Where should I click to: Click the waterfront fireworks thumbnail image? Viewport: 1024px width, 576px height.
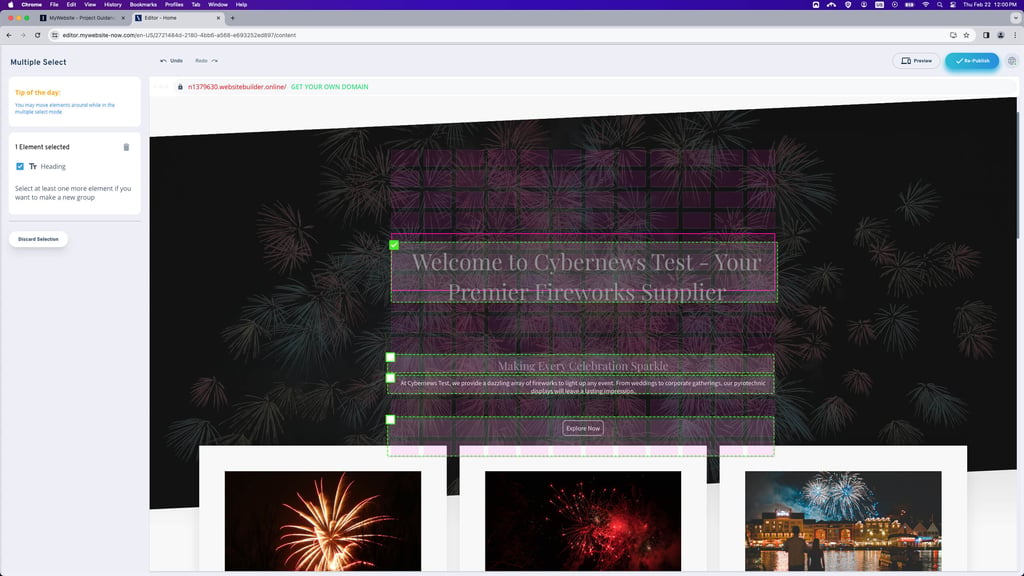[x=843, y=521]
